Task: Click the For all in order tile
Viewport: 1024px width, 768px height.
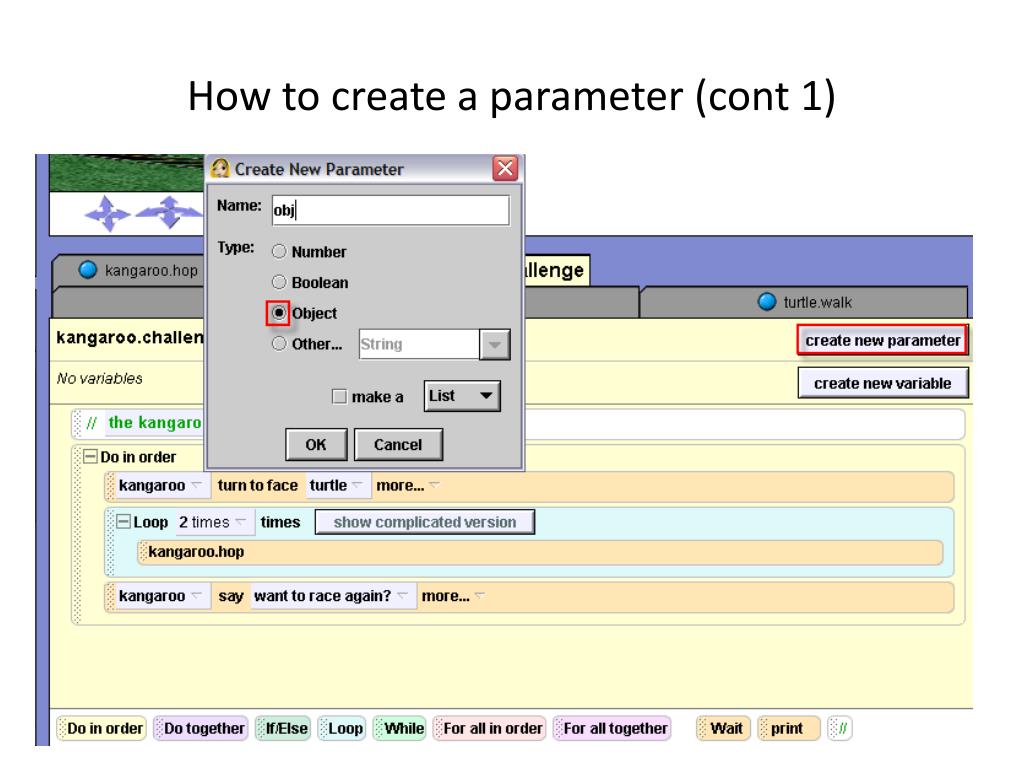Action: tap(489, 728)
